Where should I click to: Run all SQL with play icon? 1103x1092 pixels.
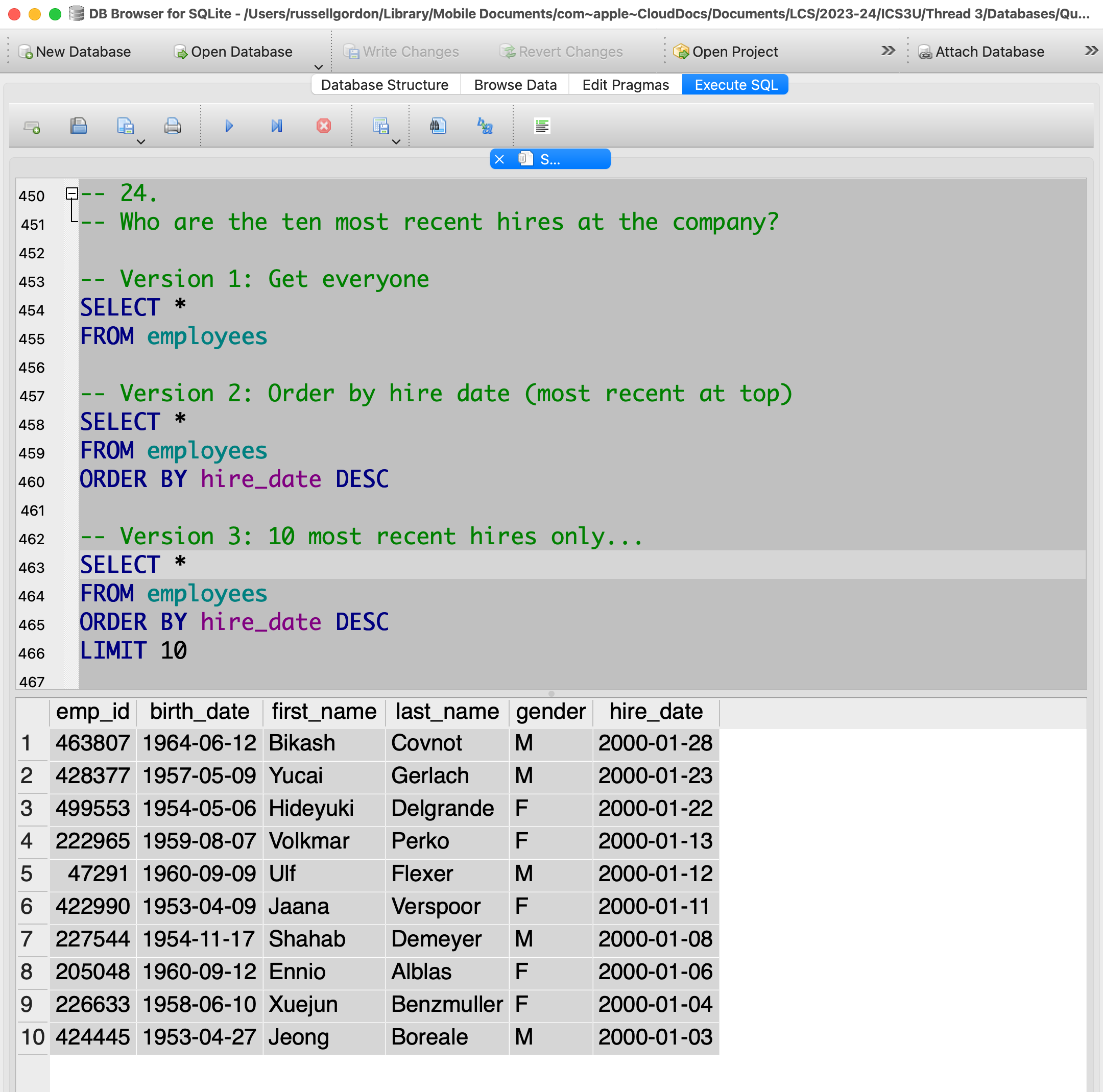229,126
